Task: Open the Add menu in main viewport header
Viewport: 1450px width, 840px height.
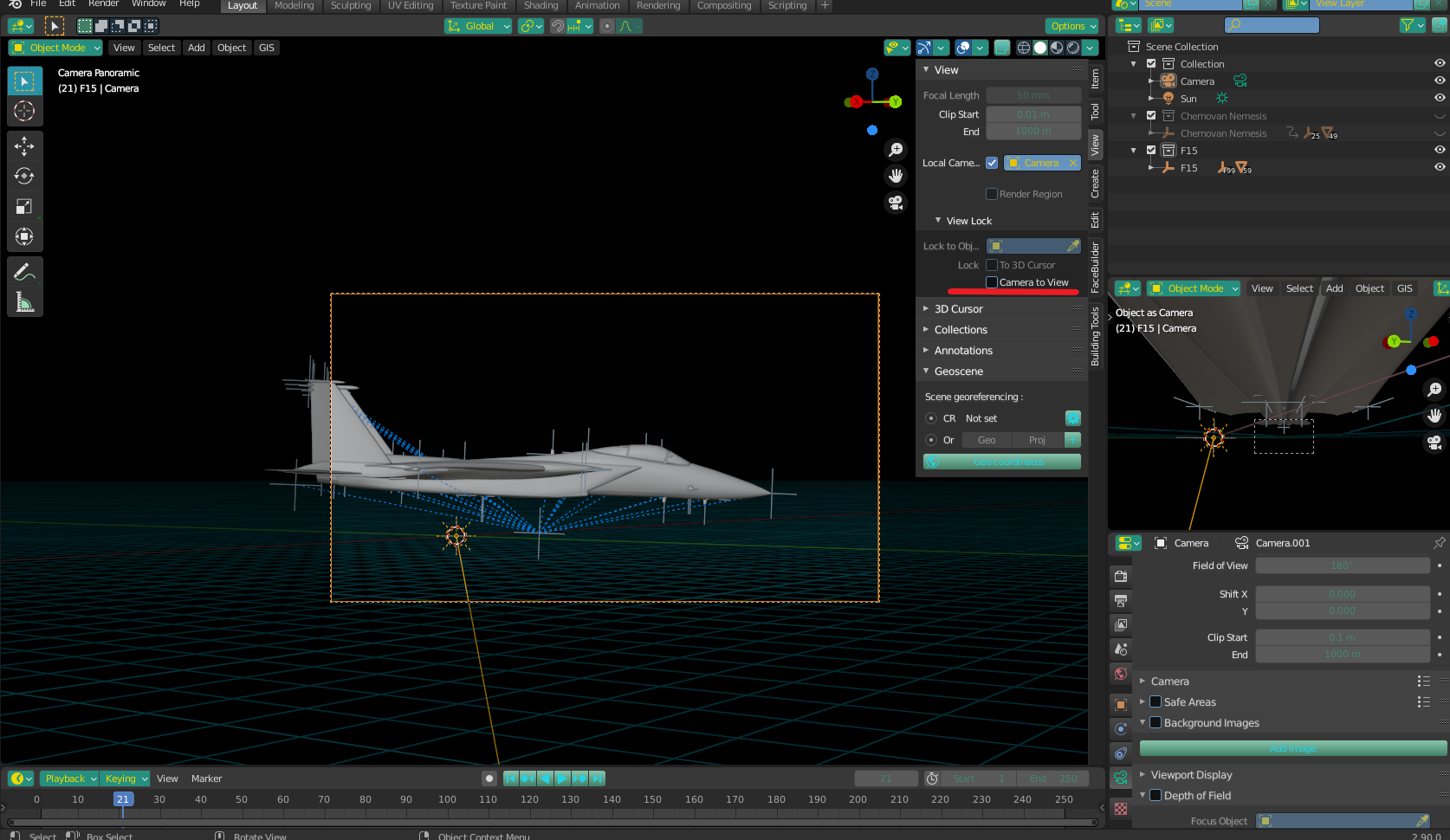Action: 197,48
